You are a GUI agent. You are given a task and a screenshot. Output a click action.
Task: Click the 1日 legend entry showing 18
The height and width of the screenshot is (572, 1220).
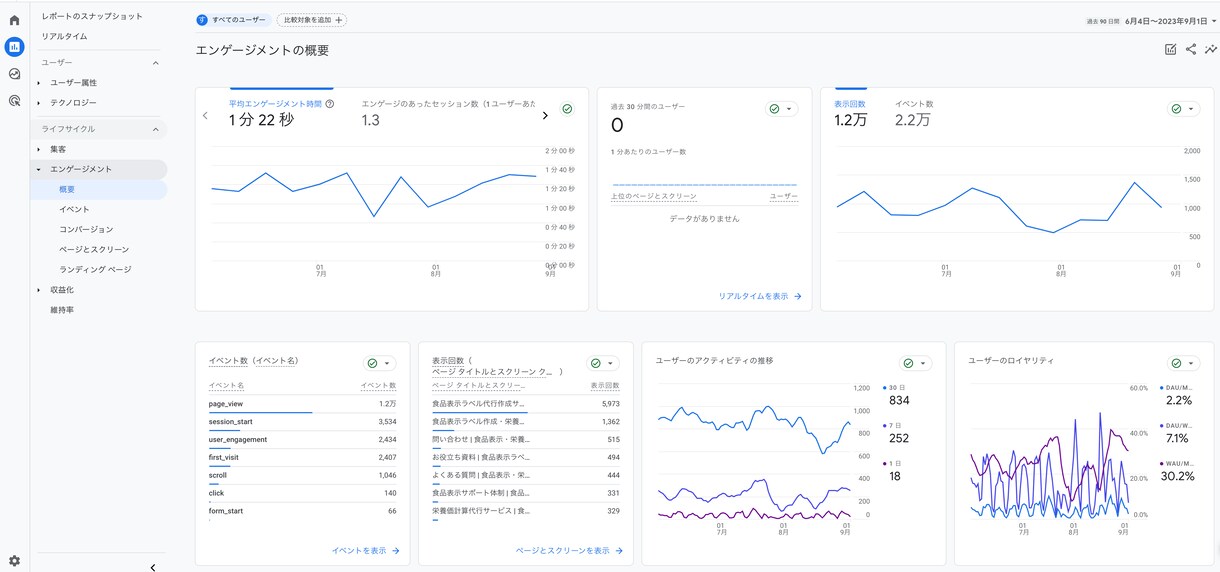894,470
